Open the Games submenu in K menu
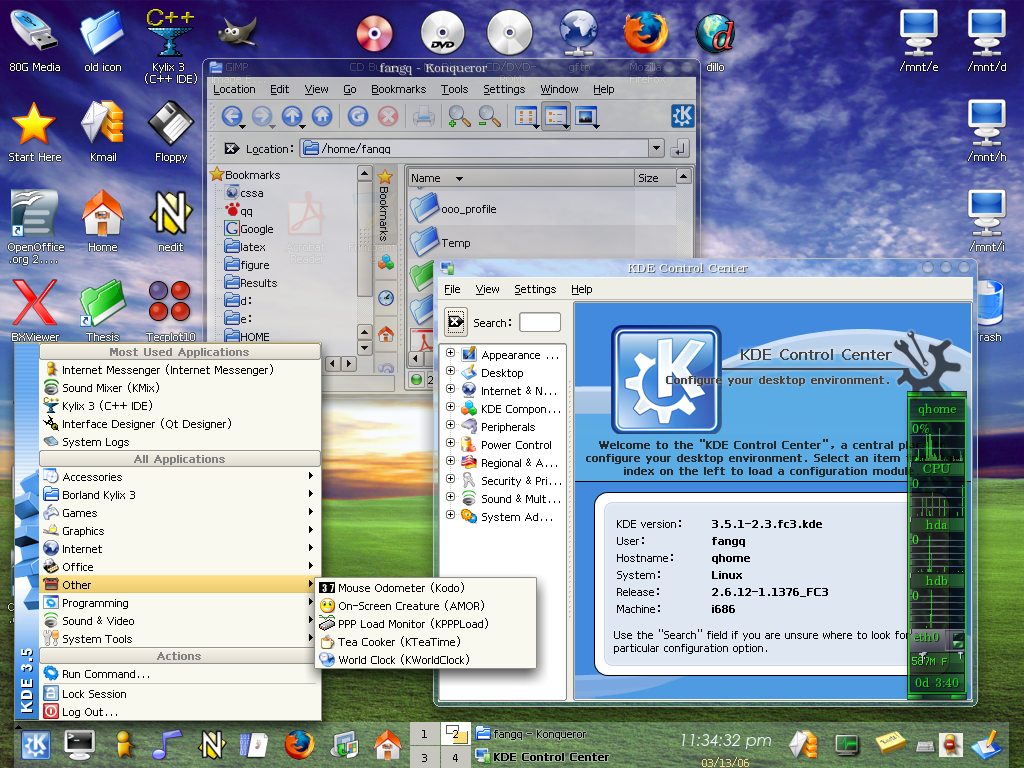 pyautogui.click(x=179, y=513)
